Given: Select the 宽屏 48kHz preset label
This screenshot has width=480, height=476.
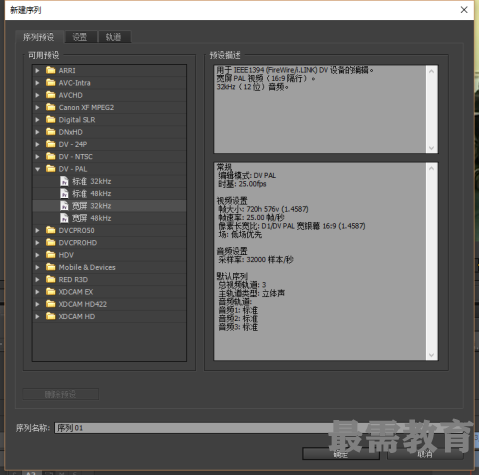Looking at the screenshot, I should click(x=92, y=218).
